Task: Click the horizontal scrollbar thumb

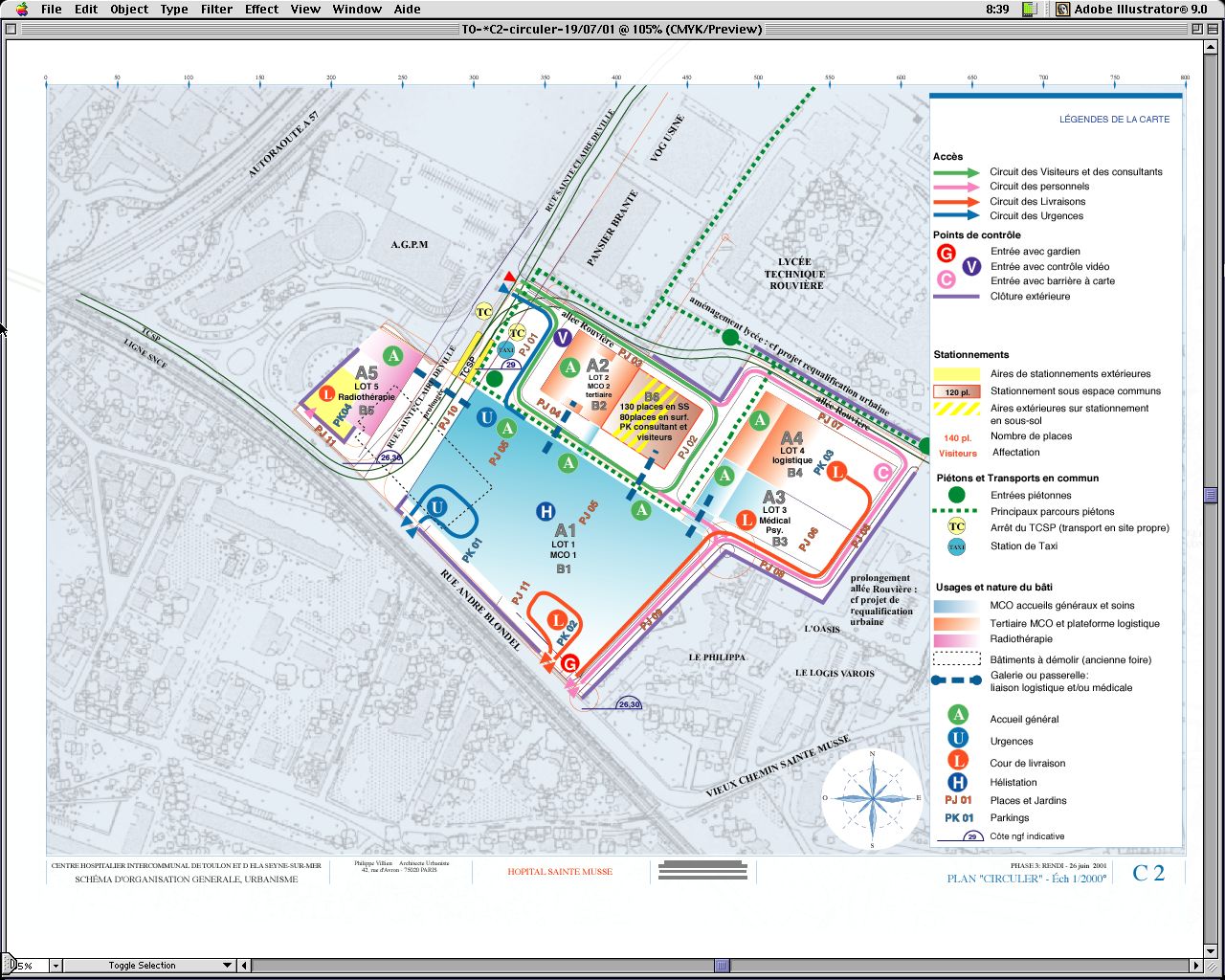Action: 722,966
